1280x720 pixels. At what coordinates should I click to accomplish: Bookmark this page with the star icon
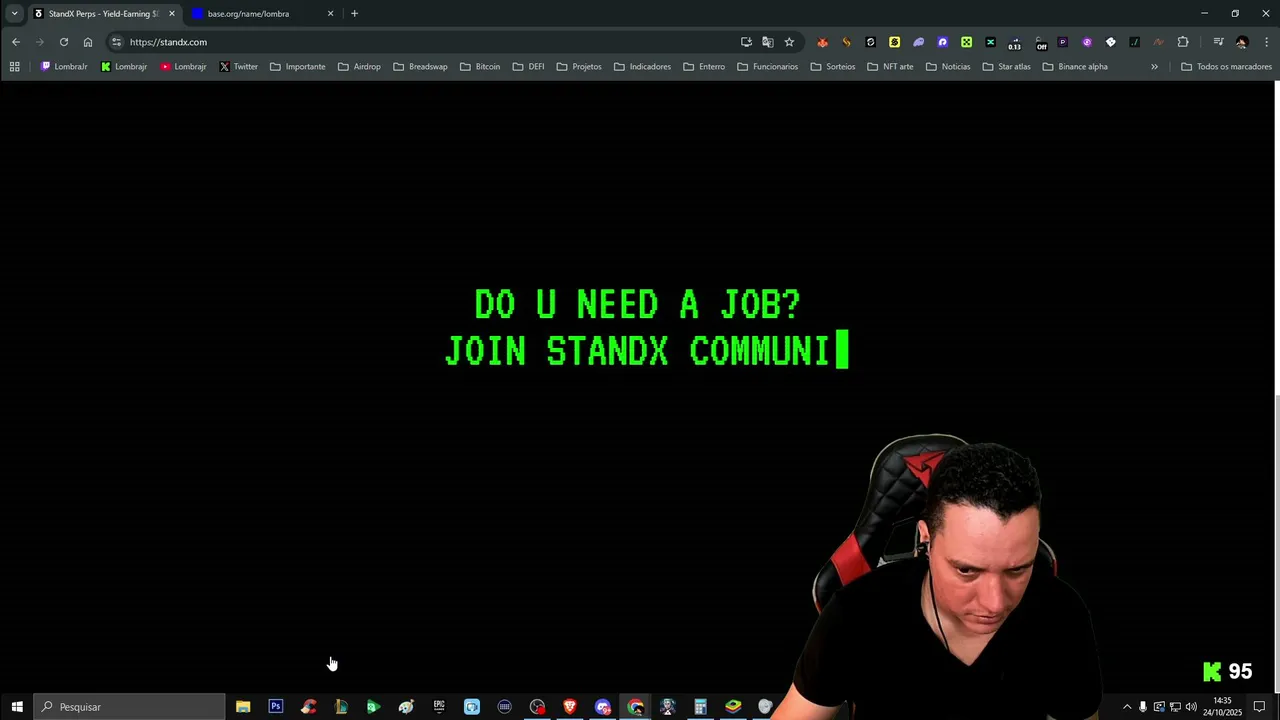[789, 42]
